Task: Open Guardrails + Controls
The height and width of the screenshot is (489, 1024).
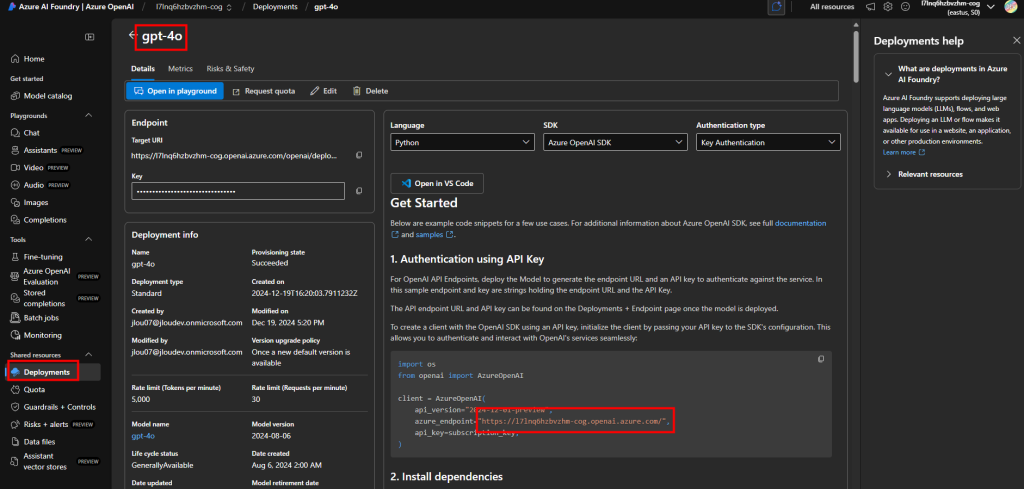Action: (54, 407)
